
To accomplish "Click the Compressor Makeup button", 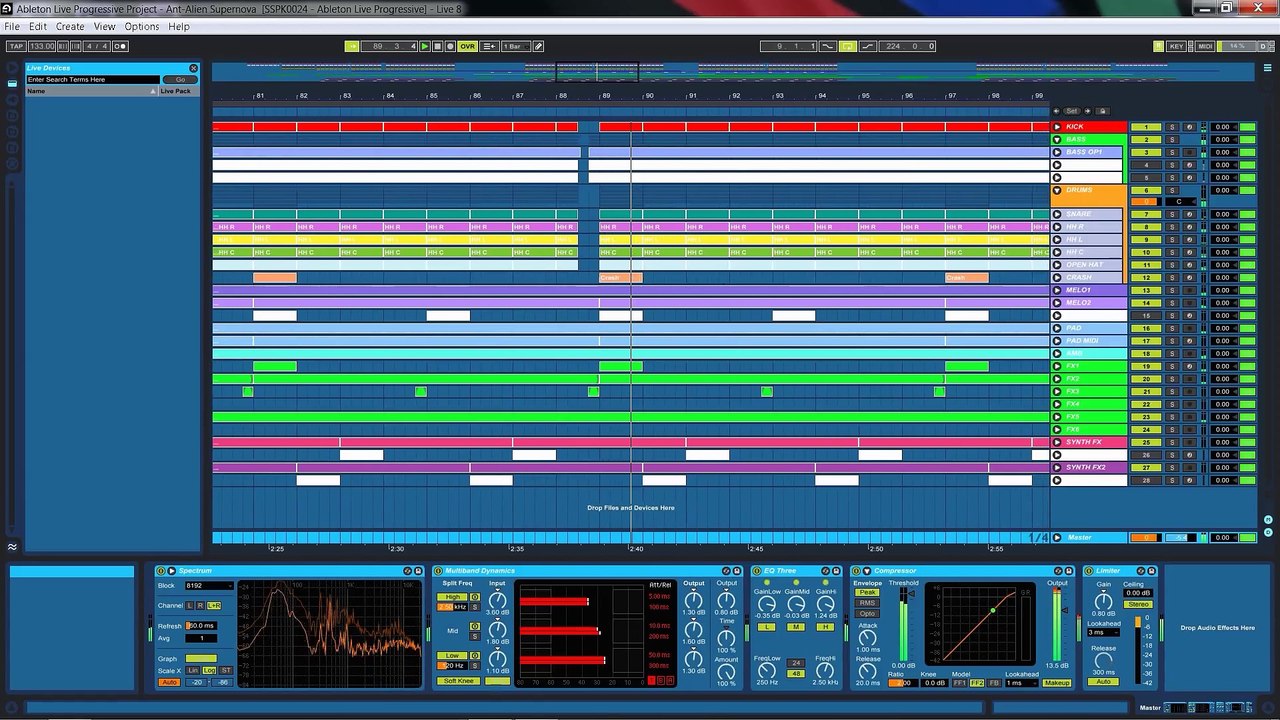I will pyautogui.click(x=1057, y=683).
